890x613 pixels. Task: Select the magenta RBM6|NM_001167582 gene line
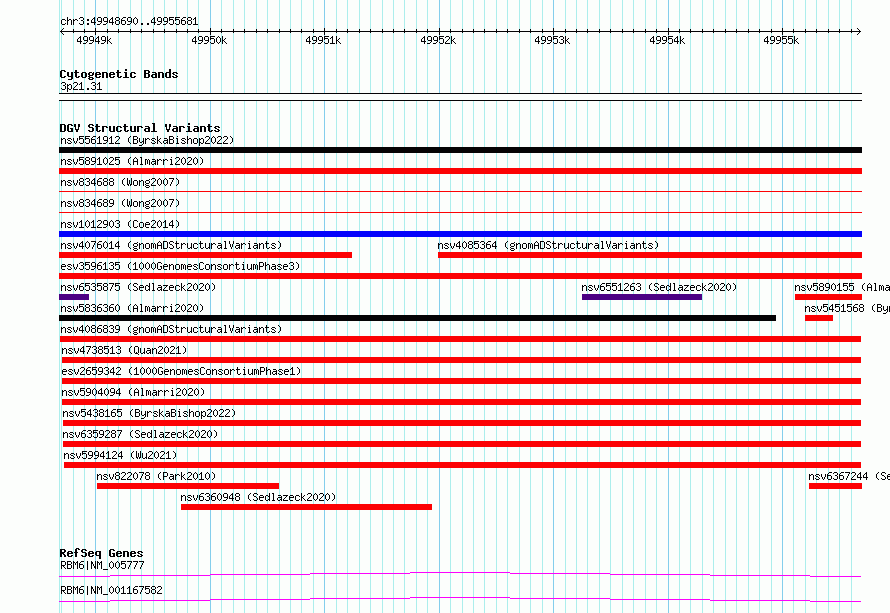pyautogui.click(x=460, y=599)
